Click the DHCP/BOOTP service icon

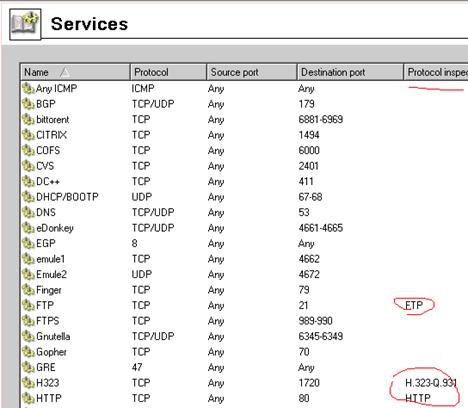pyautogui.click(x=28, y=197)
